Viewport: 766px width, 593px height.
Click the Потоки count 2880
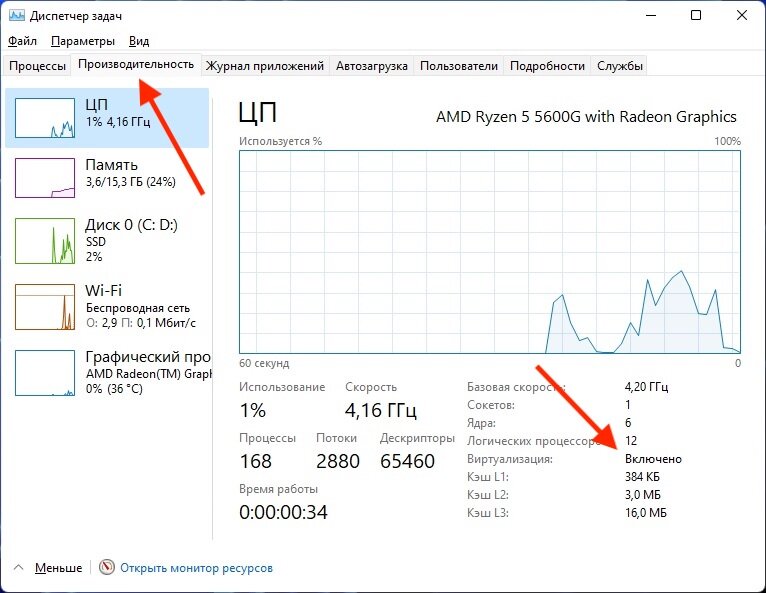[338, 461]
